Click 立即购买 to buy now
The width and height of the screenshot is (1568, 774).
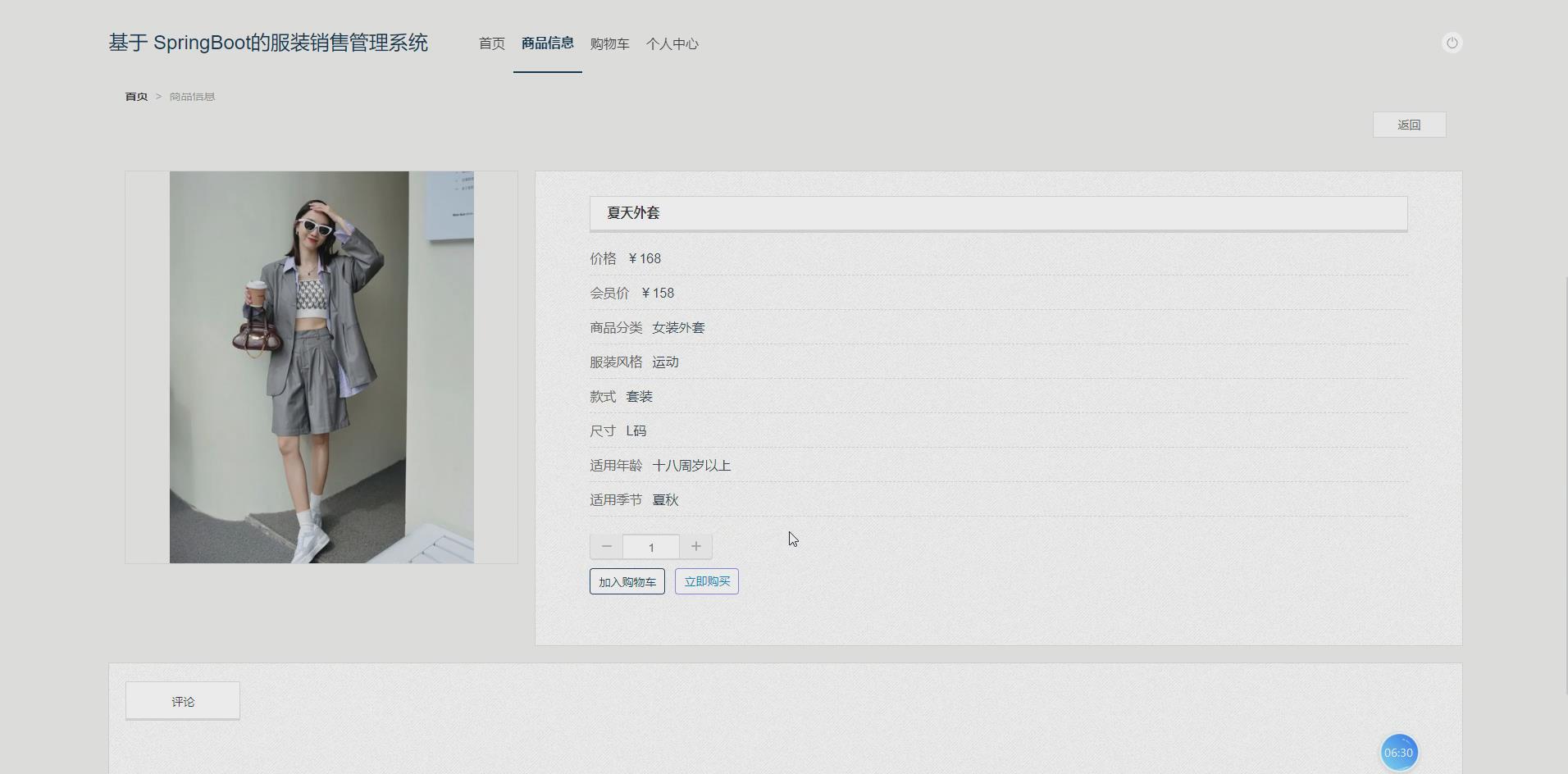[x=705, y=581]
